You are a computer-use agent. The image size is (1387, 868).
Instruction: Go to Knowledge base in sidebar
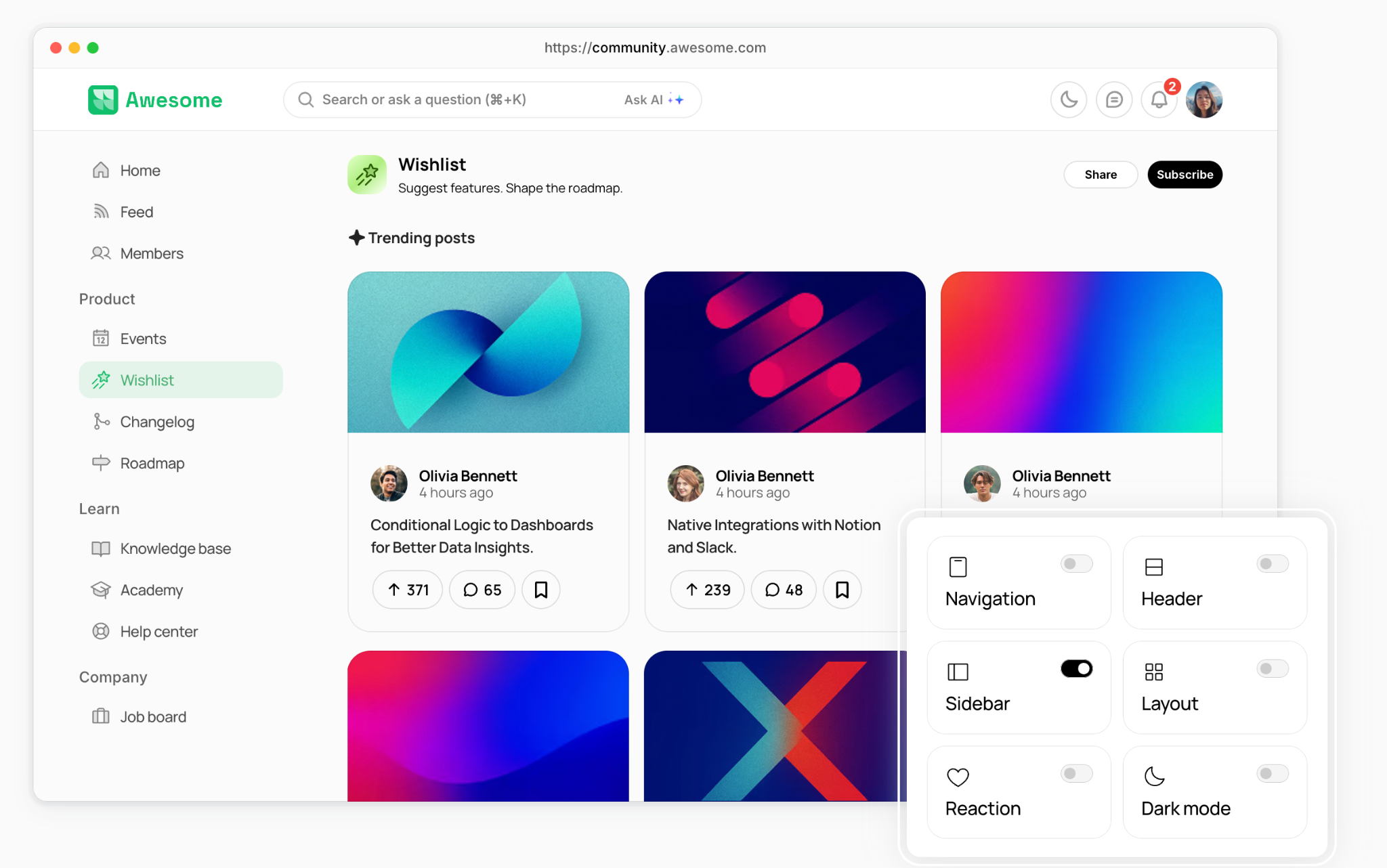coord(175,548)
